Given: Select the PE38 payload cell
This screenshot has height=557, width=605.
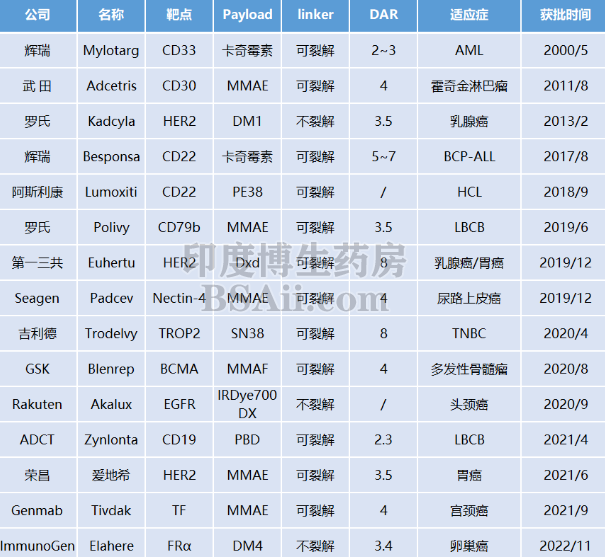Looking at the screenshot, I should tap(247, 192).
